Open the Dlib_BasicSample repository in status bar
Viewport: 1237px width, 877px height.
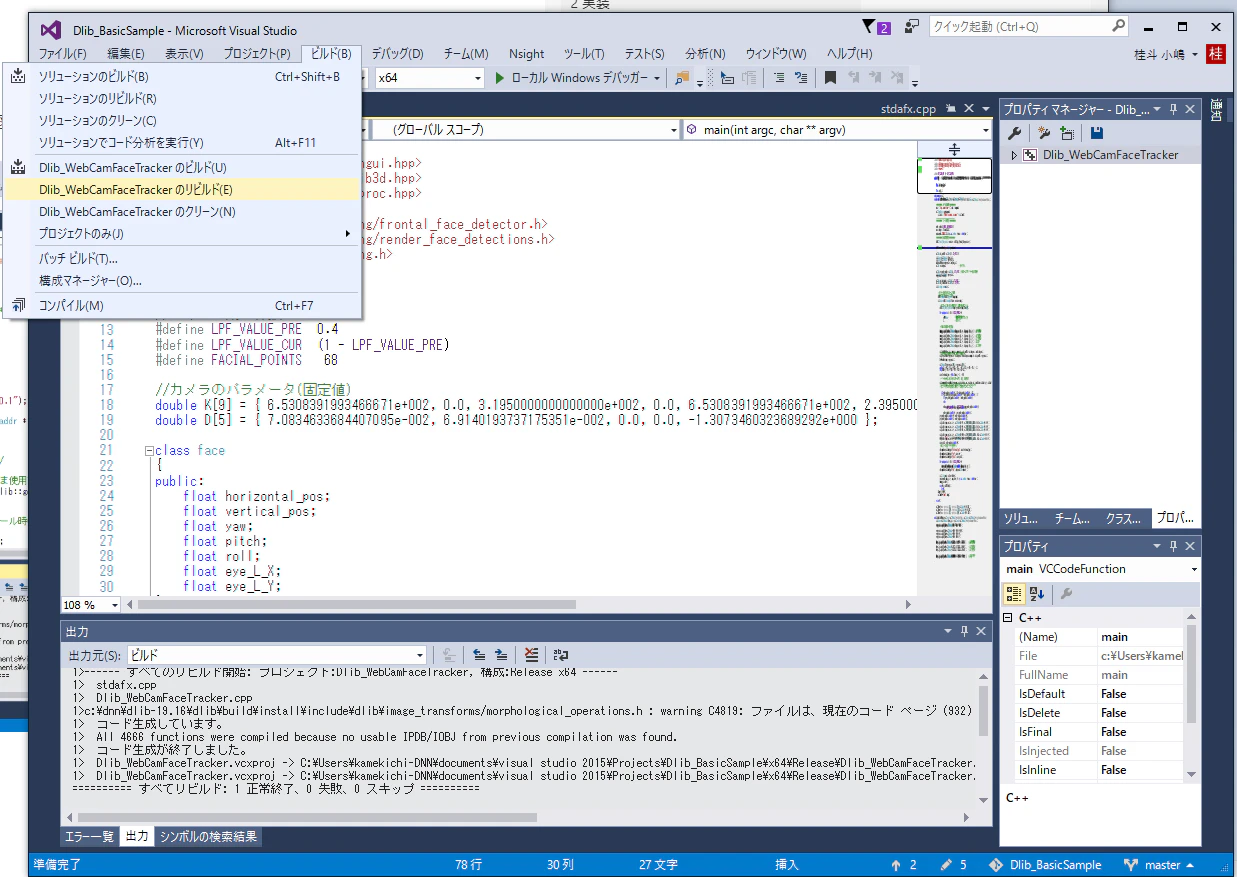[x=1045, y=865]
